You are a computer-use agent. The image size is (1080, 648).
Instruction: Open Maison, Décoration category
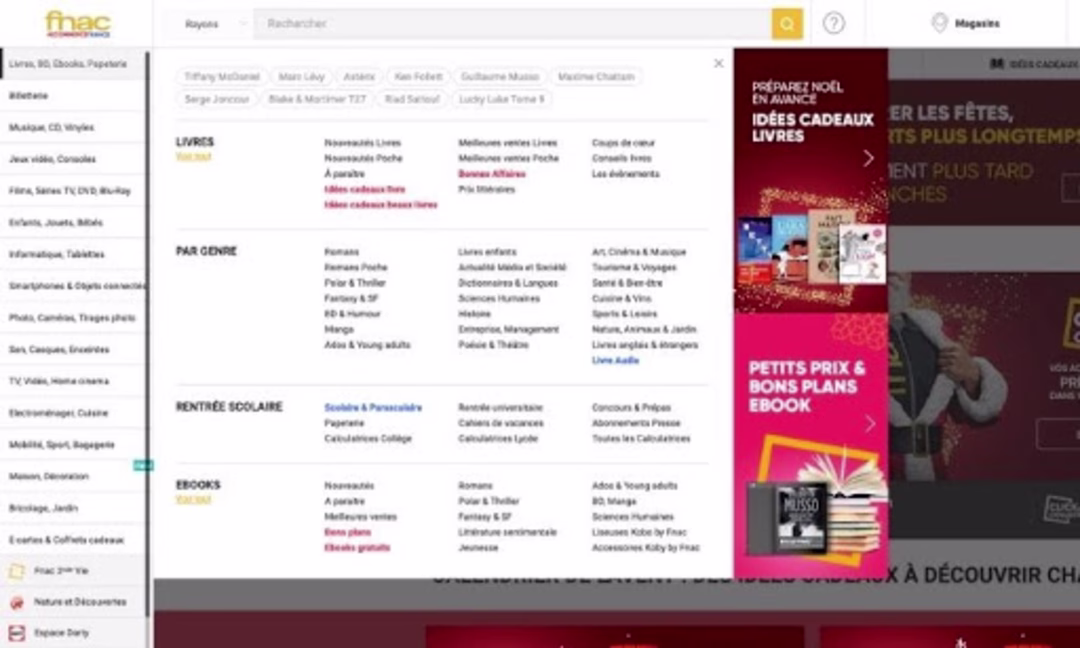click(72, 476)
